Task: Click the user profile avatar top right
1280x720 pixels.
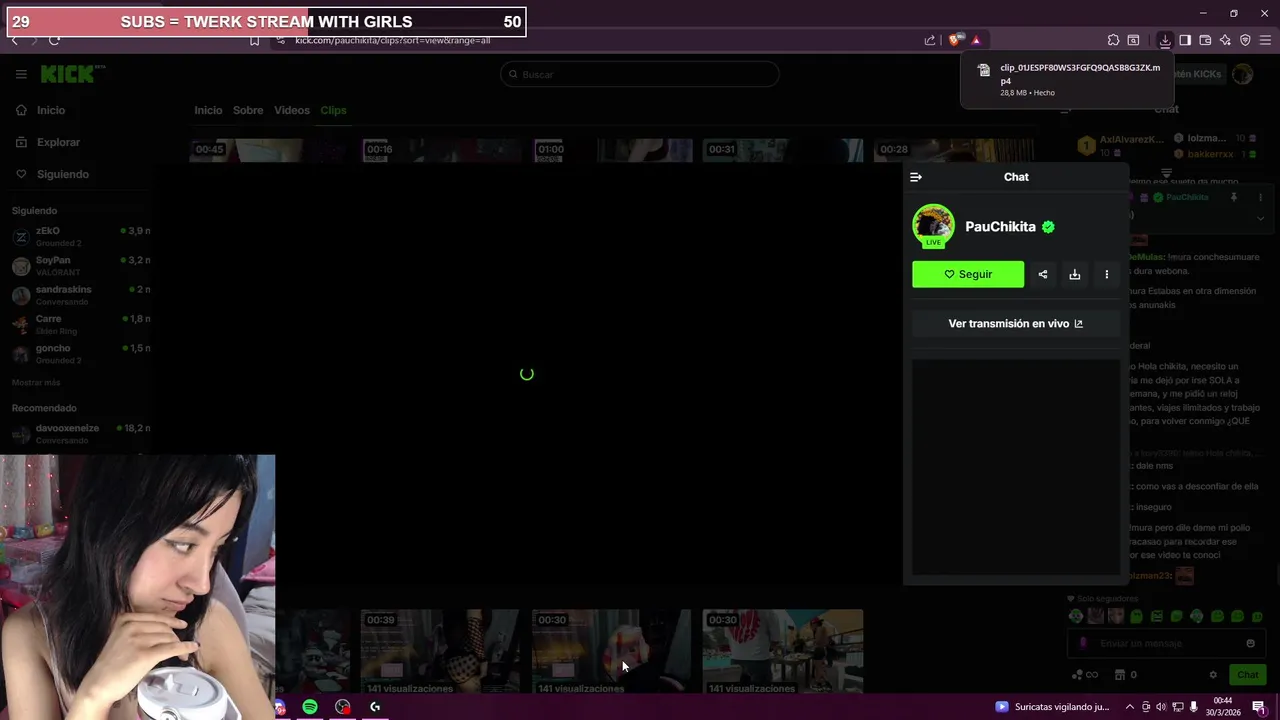Action: pyautogui.click(x=1243, y=74)
